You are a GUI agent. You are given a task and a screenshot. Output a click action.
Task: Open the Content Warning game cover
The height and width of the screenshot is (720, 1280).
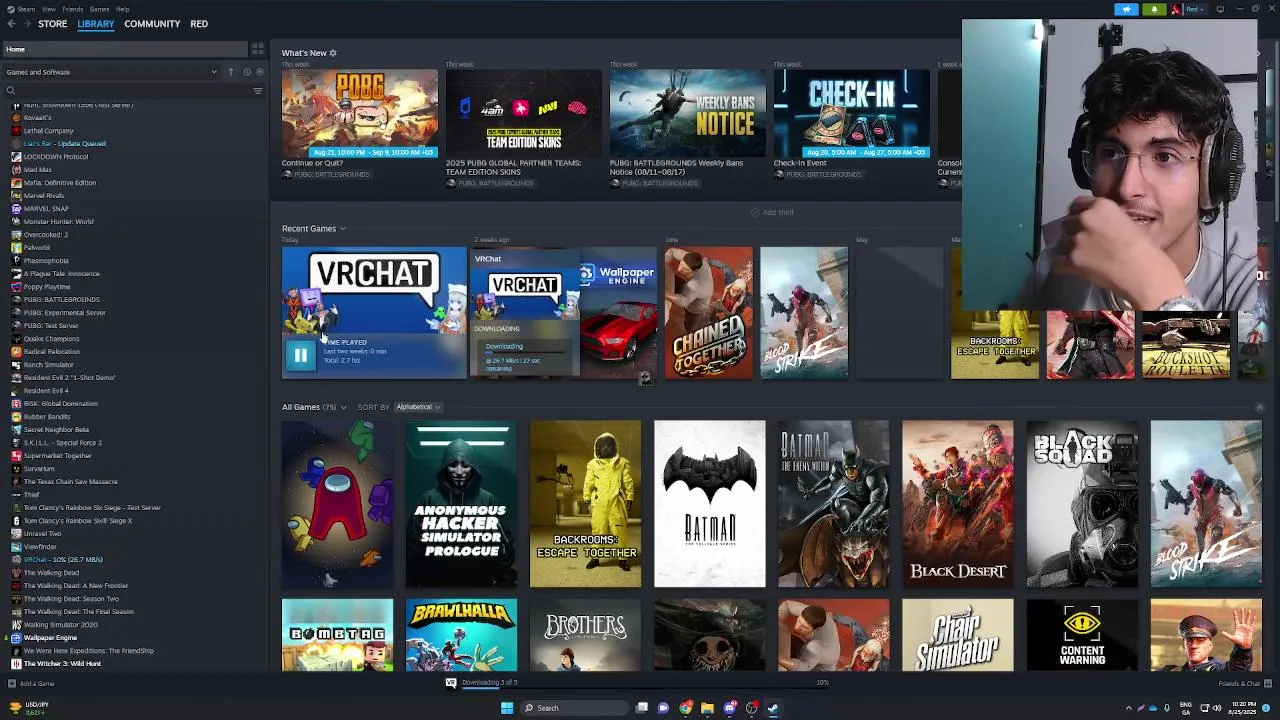pyautogui.click(x=1081, y=635)
